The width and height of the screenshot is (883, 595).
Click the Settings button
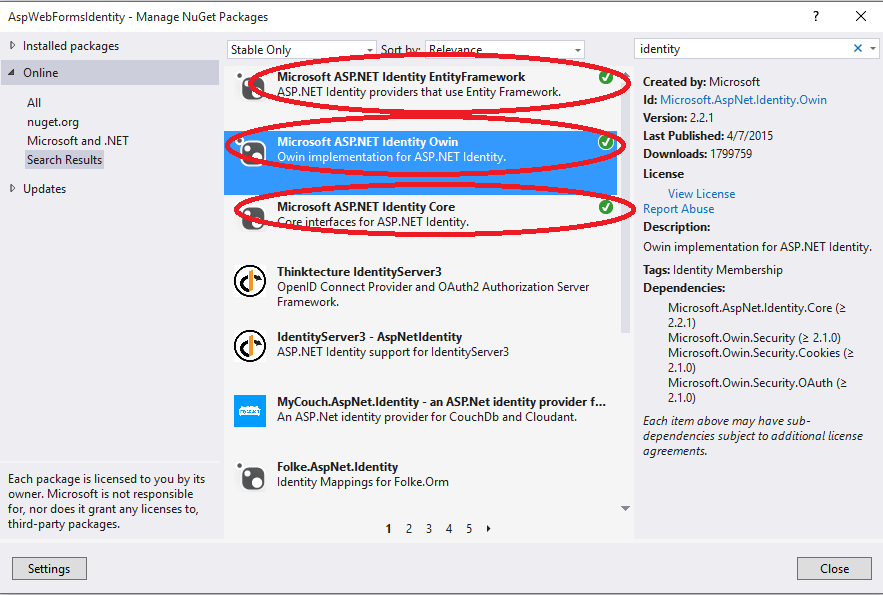click(50, 569)
